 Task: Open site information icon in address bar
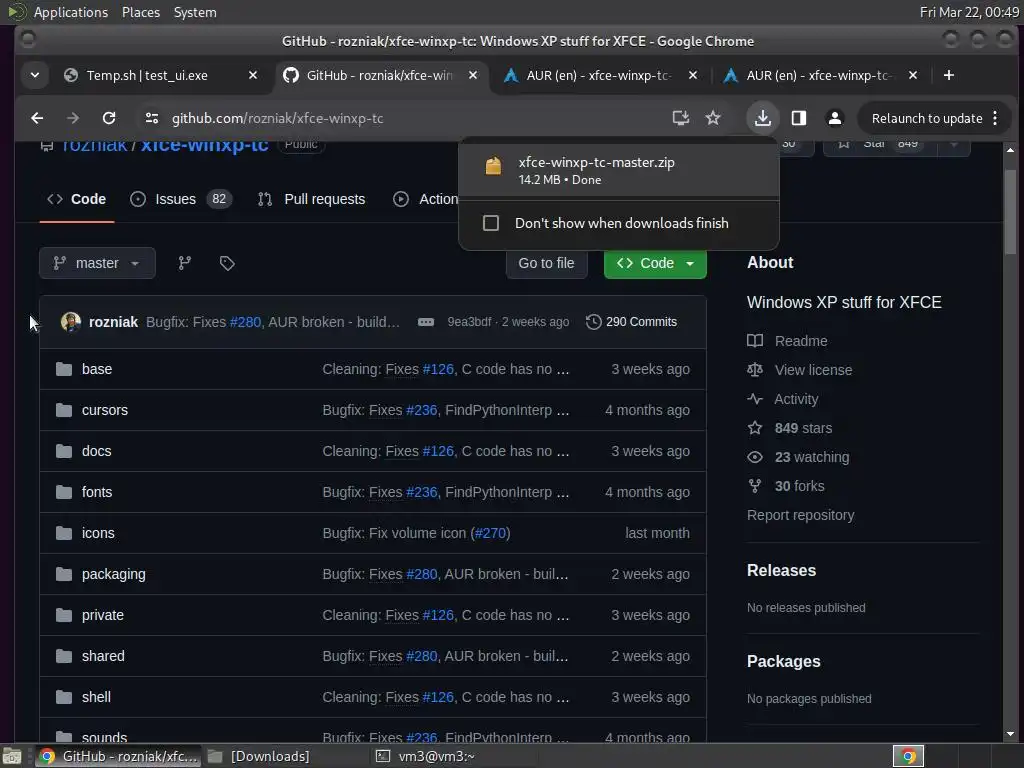pos(152,118)
